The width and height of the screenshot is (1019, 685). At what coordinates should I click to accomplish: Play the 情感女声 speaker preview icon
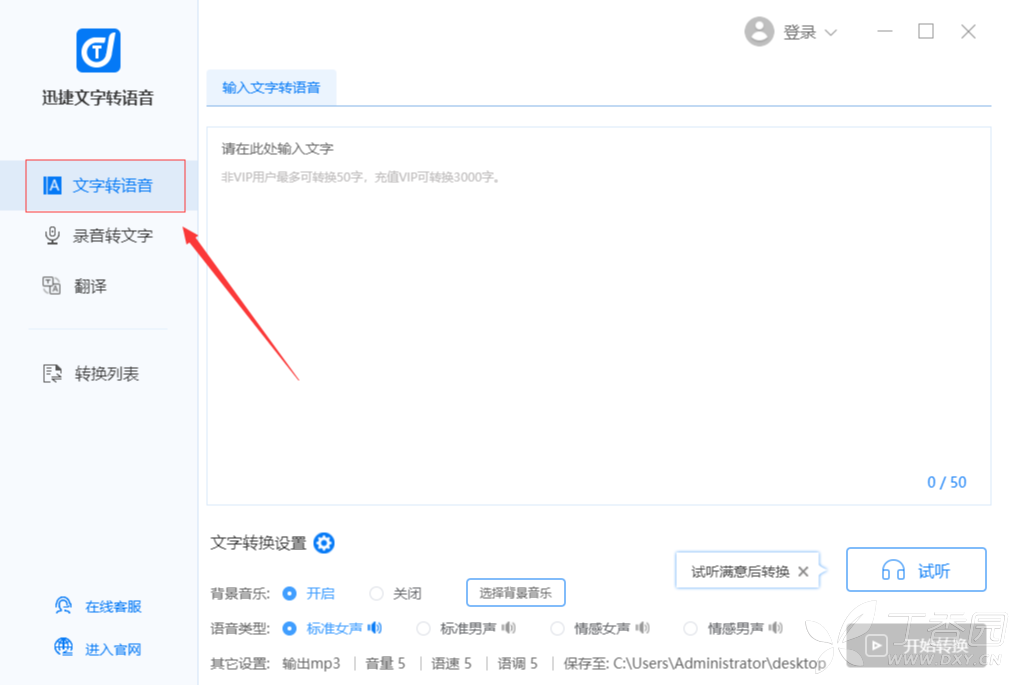[643, 628]
